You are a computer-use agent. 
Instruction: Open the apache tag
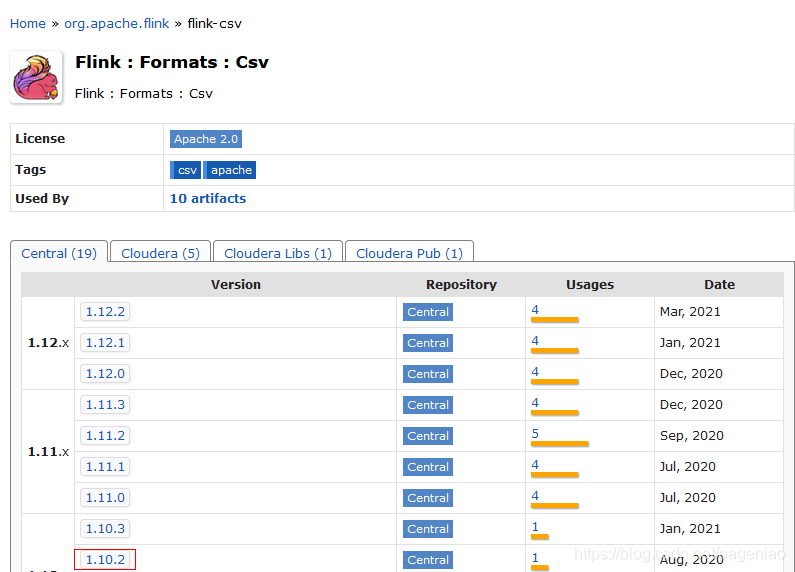[230, 170]
